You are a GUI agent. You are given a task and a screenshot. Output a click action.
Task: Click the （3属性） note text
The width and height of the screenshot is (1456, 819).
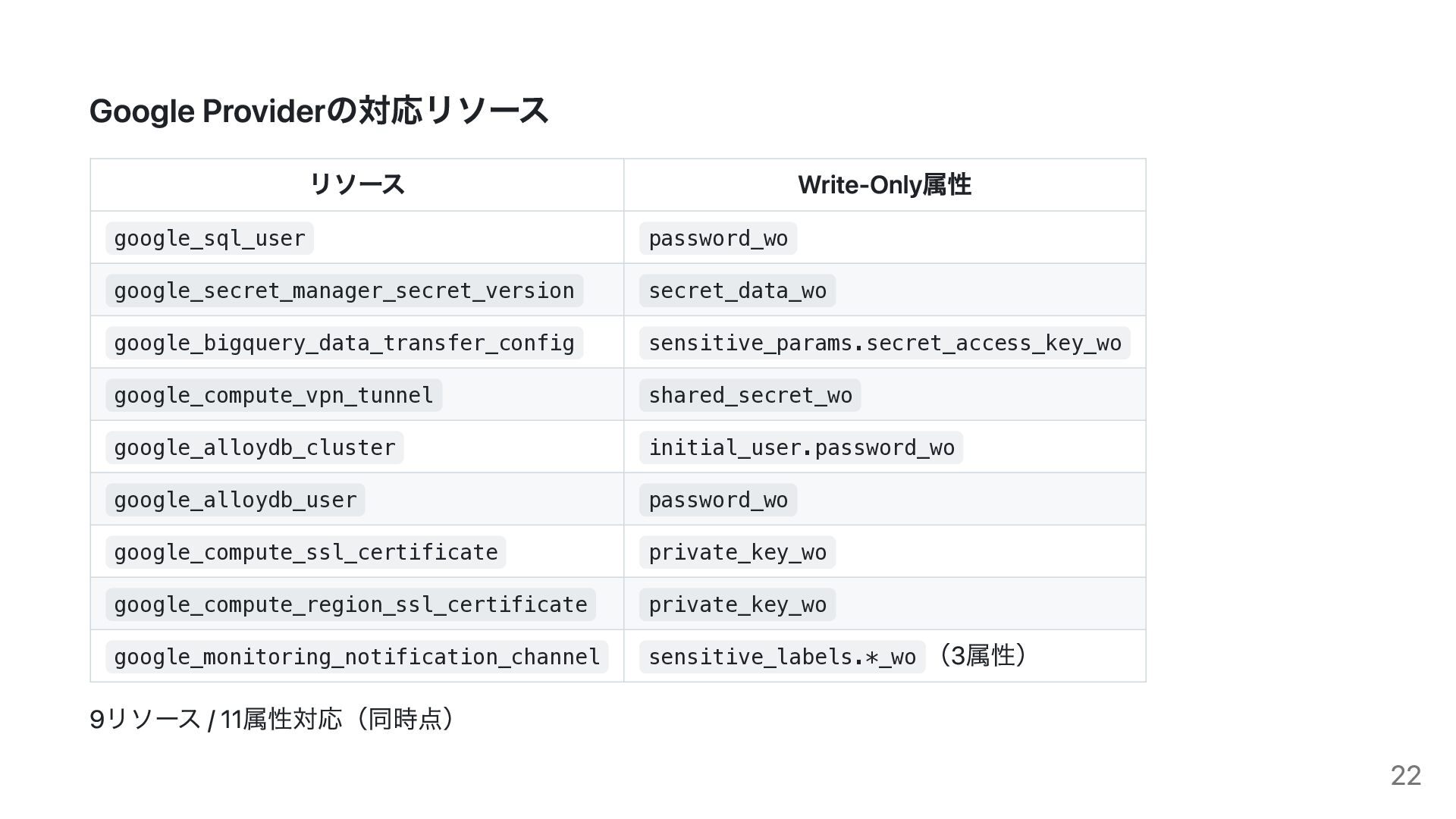(x=982, y=655)
